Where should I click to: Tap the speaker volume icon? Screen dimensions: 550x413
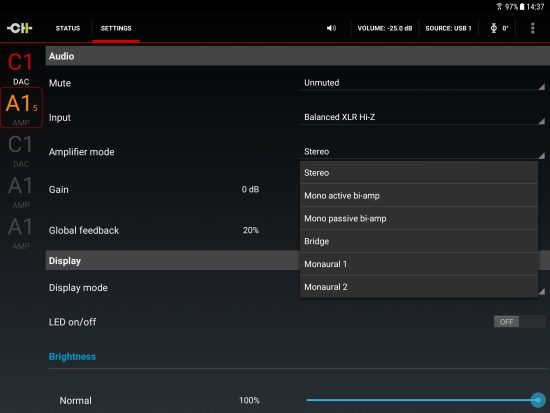[x=331, y=28]
